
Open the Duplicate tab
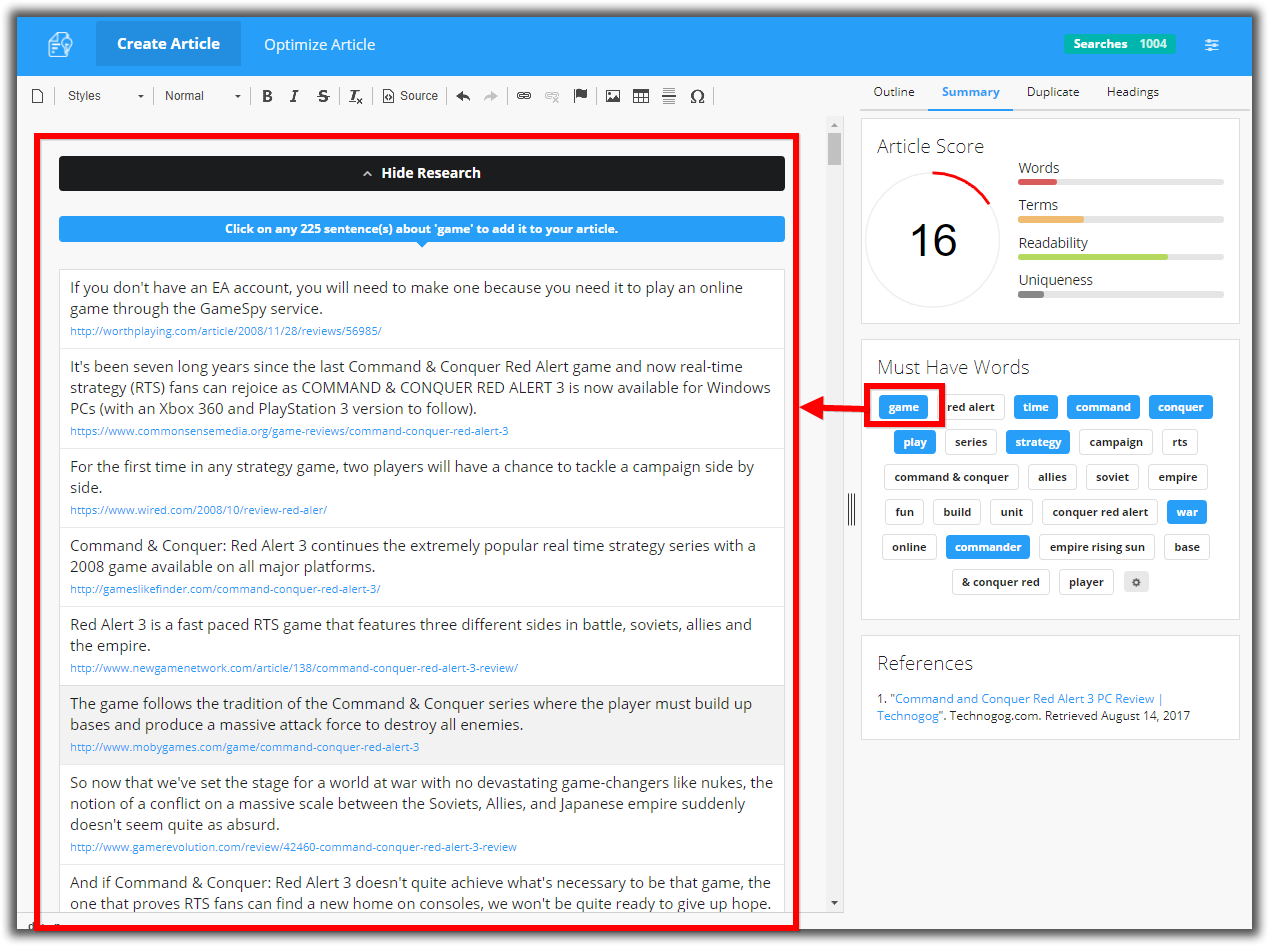coord(1053,92)
